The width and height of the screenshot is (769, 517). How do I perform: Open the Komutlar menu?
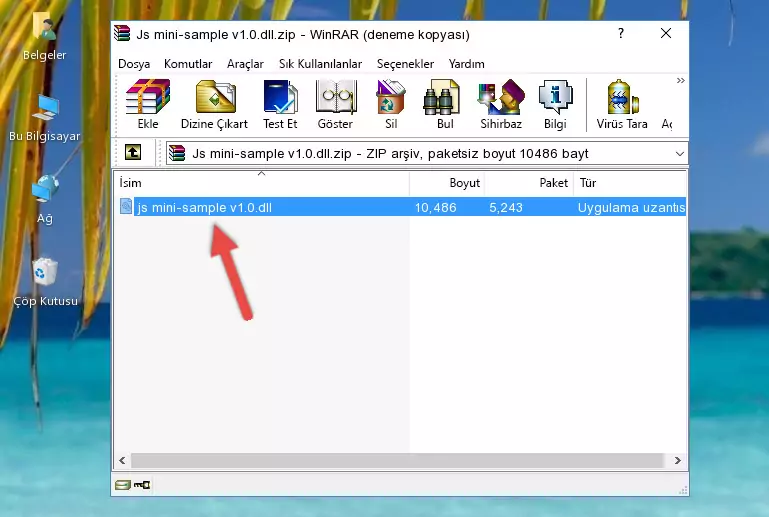click(188, 64)
